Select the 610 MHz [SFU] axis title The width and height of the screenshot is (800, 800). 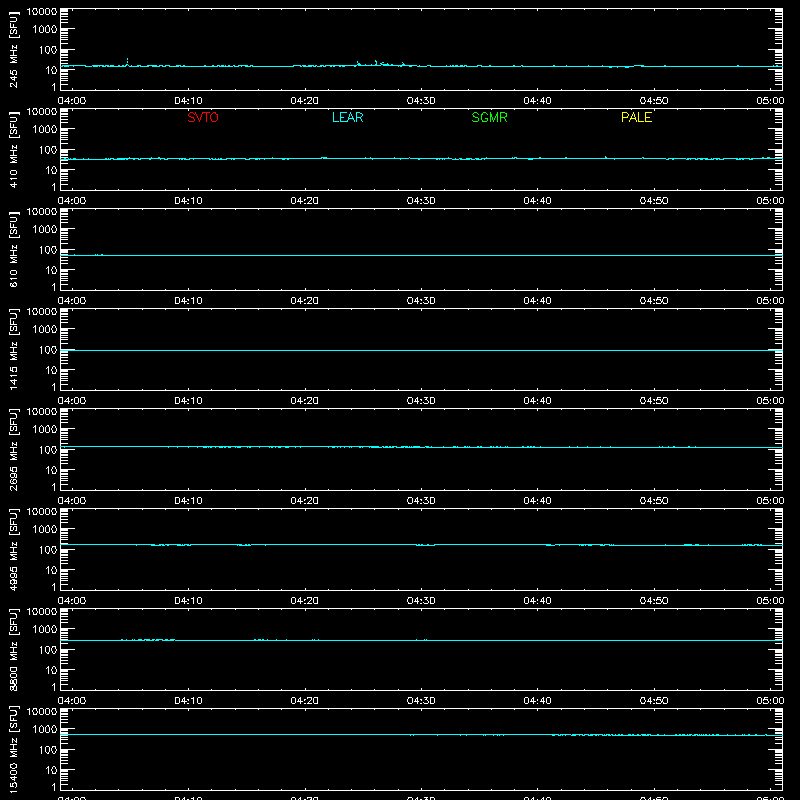[13, 250]
